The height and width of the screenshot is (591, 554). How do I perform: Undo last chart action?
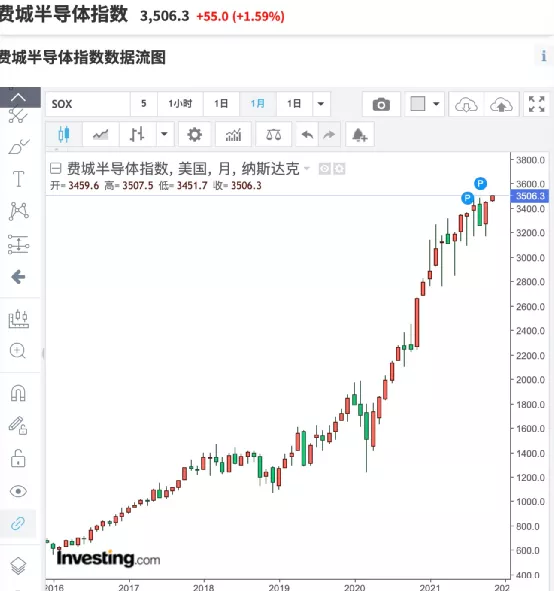(307, 134)
